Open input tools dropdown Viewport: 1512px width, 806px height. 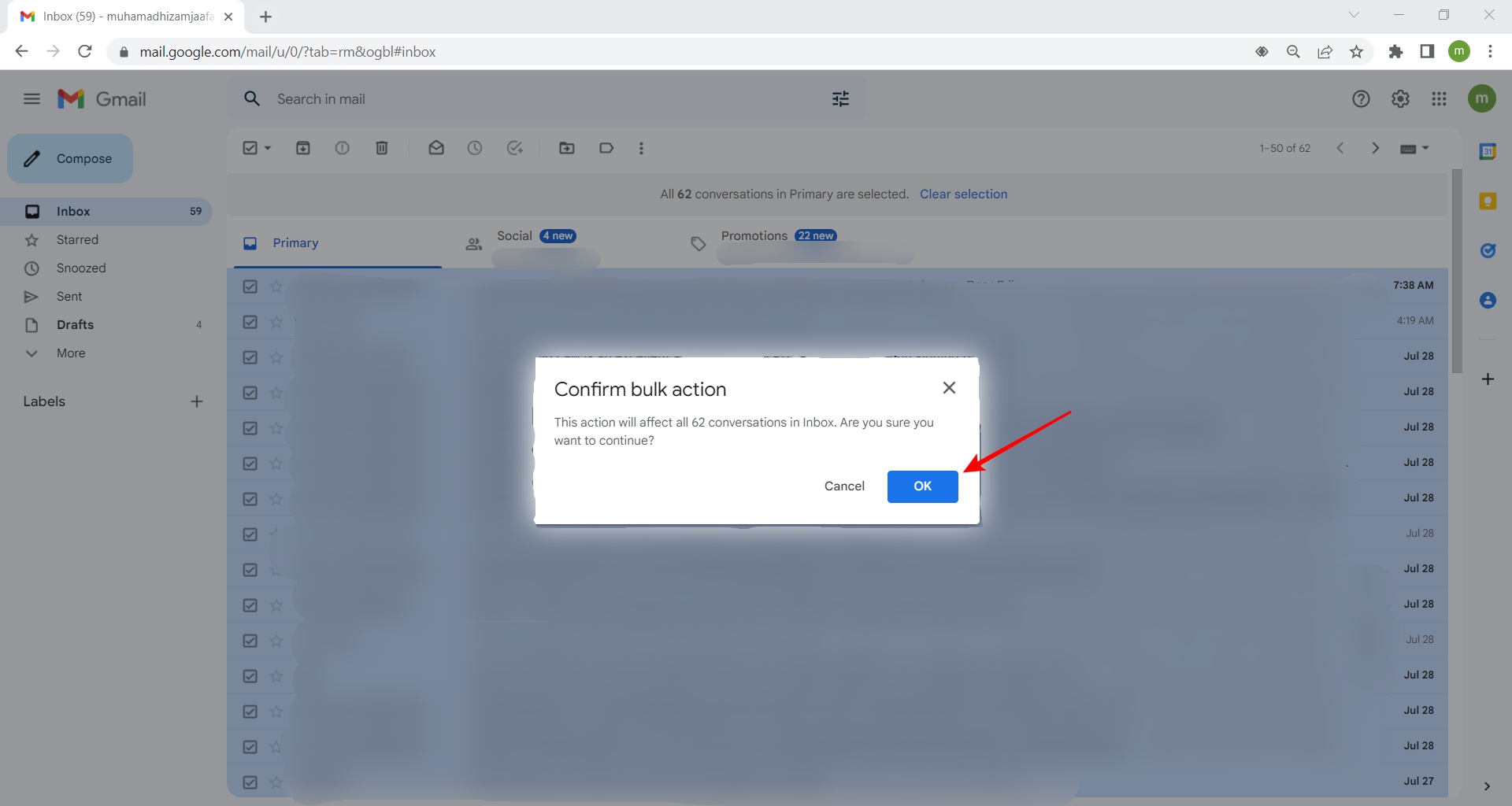(x=1414, y=148)
